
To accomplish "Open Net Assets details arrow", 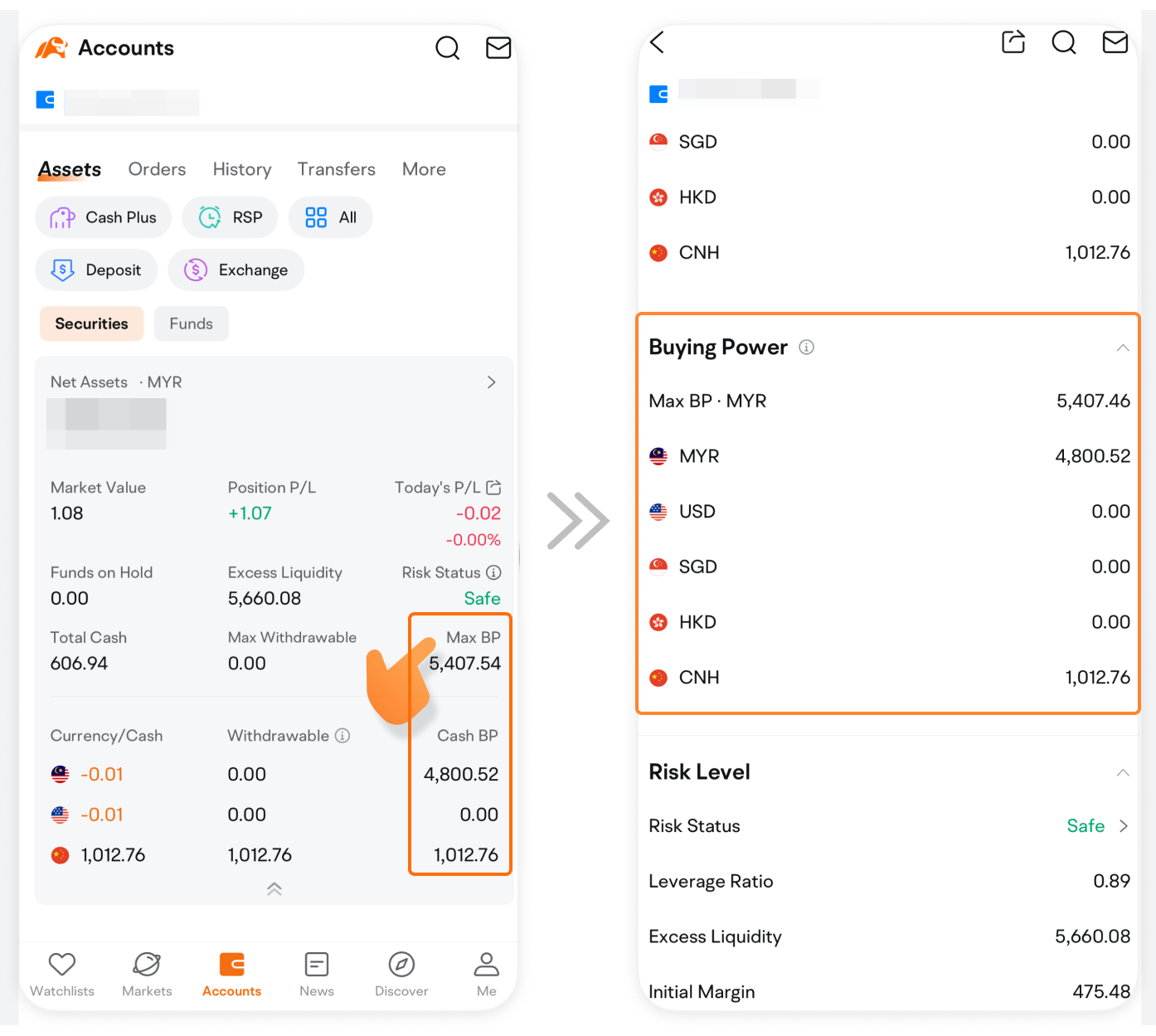I will pos(492,382).
